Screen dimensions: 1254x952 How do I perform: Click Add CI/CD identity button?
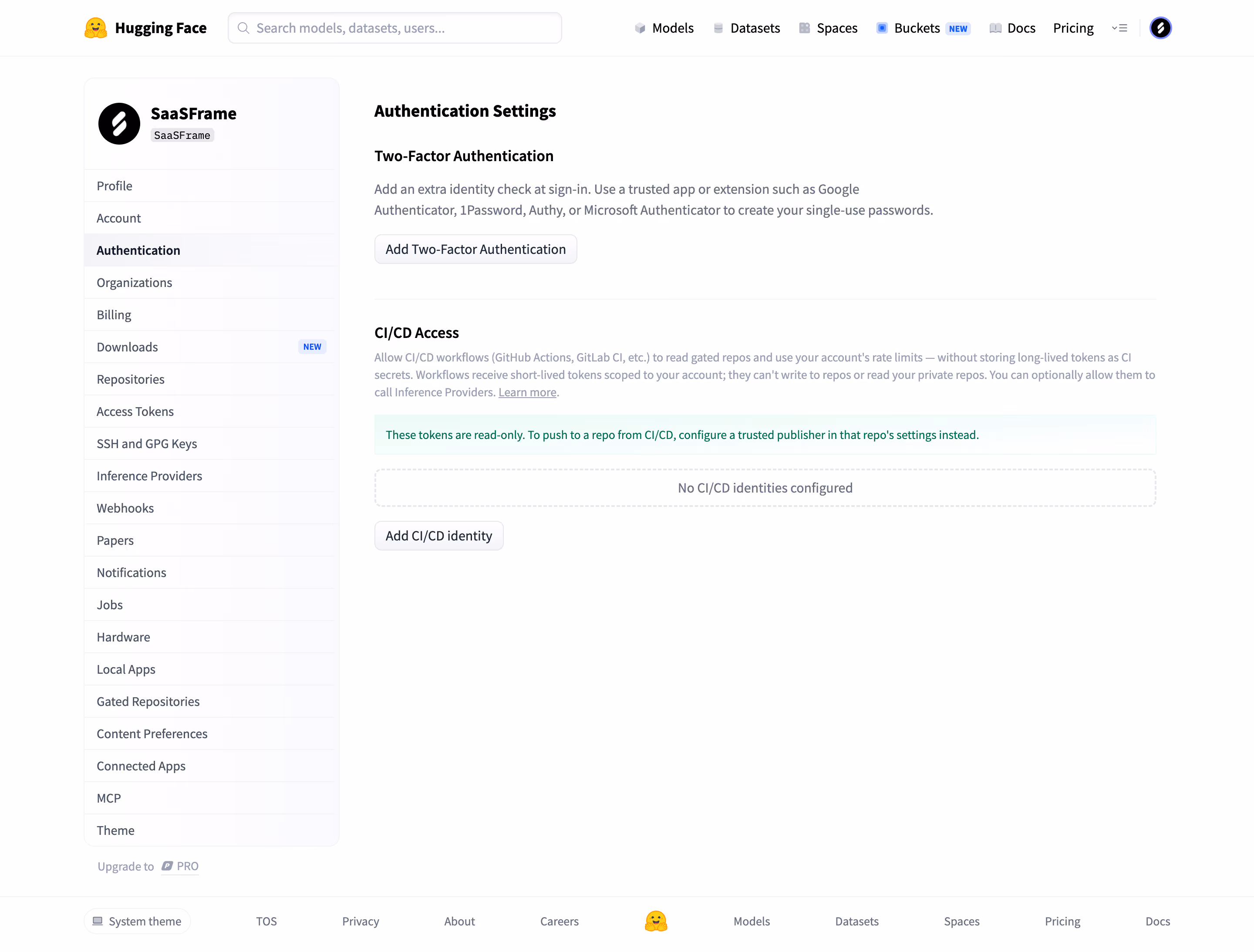[x=439, y=536]
